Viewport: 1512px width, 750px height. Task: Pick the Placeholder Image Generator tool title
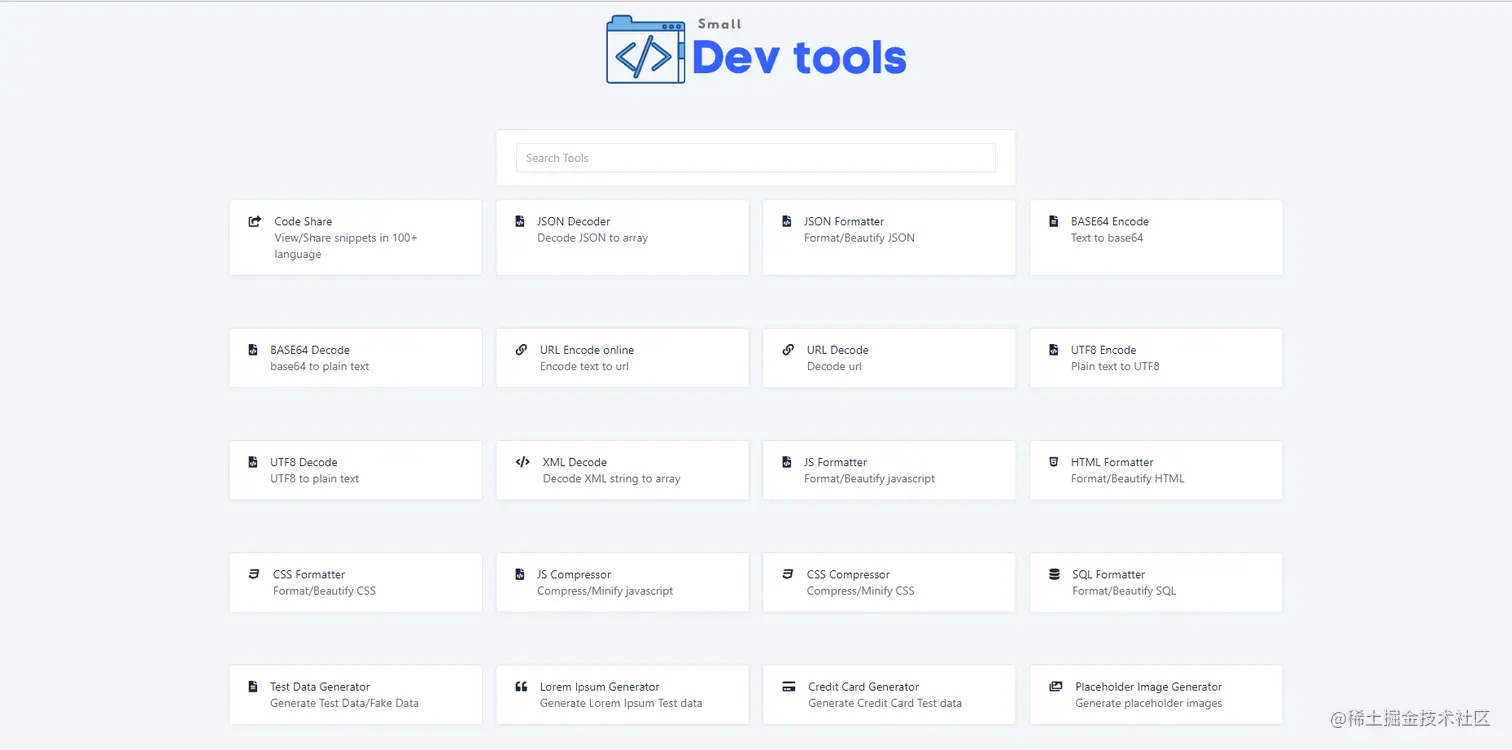pos(1149,687)
